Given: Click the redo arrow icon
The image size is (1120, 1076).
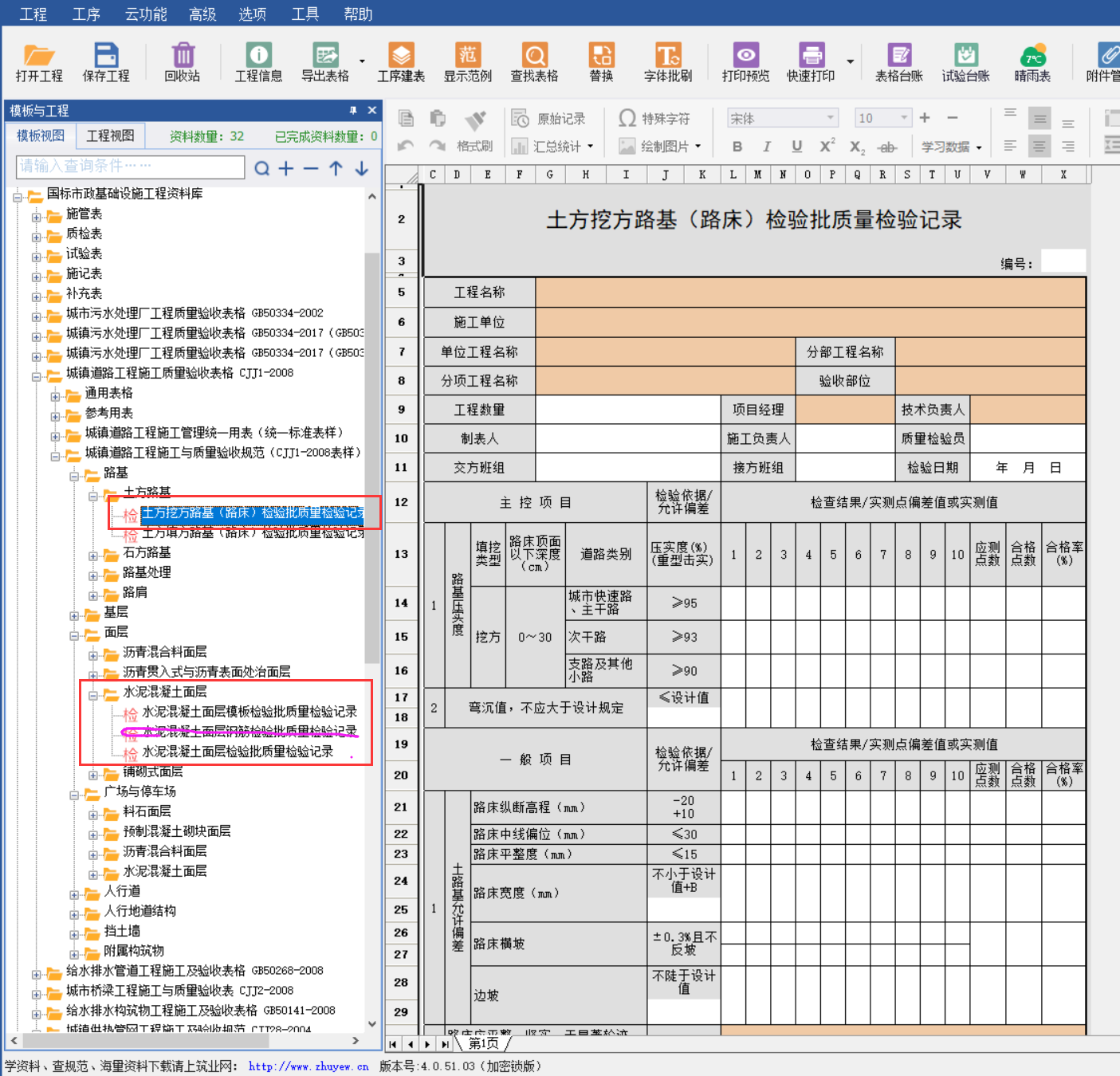Looking at the screenshot, I should 437,146.
